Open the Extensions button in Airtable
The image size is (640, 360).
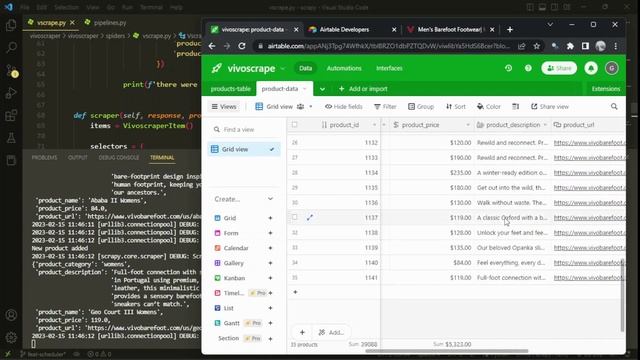click(x=606, y=89)
